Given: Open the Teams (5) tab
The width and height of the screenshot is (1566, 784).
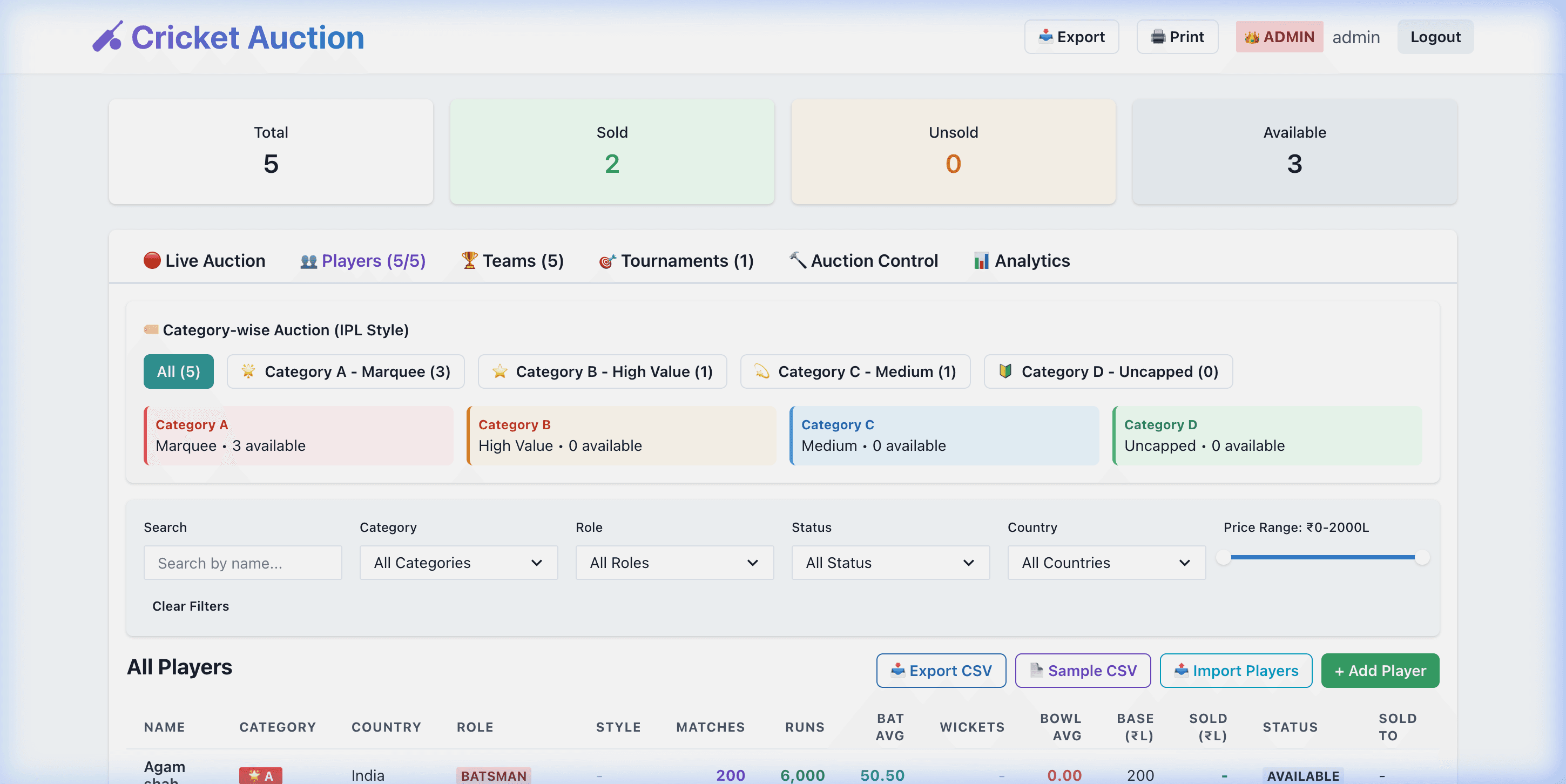Looking at the screenshot, I should point(512,261).
